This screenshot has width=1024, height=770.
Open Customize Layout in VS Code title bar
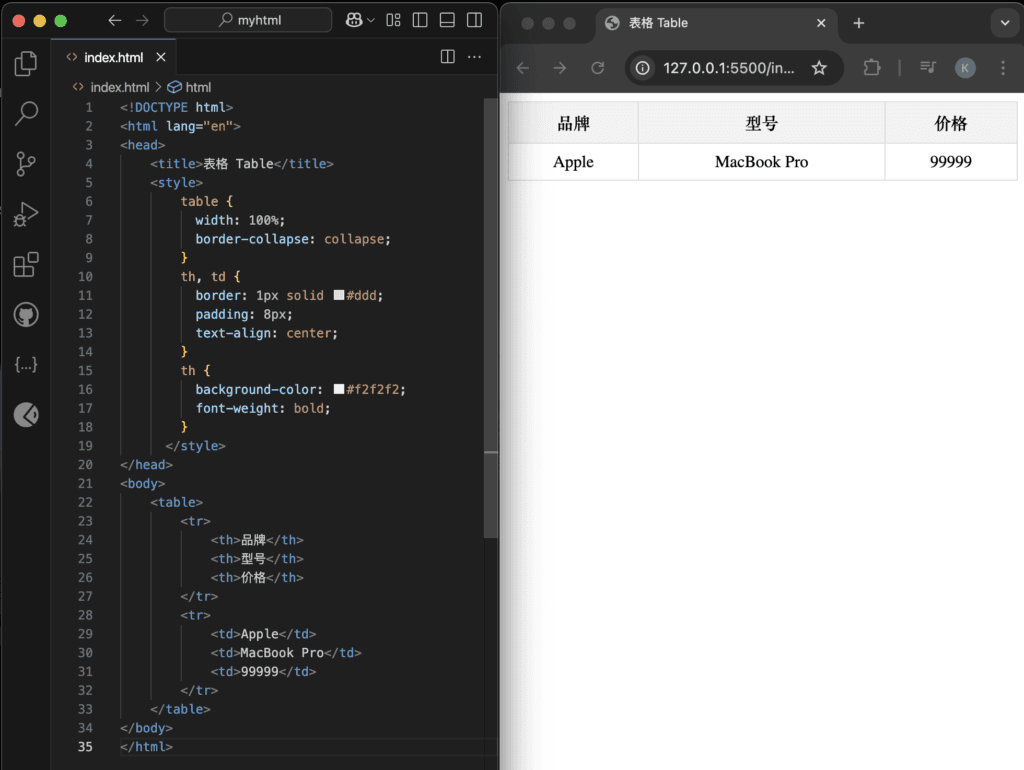tap(393, 20)
